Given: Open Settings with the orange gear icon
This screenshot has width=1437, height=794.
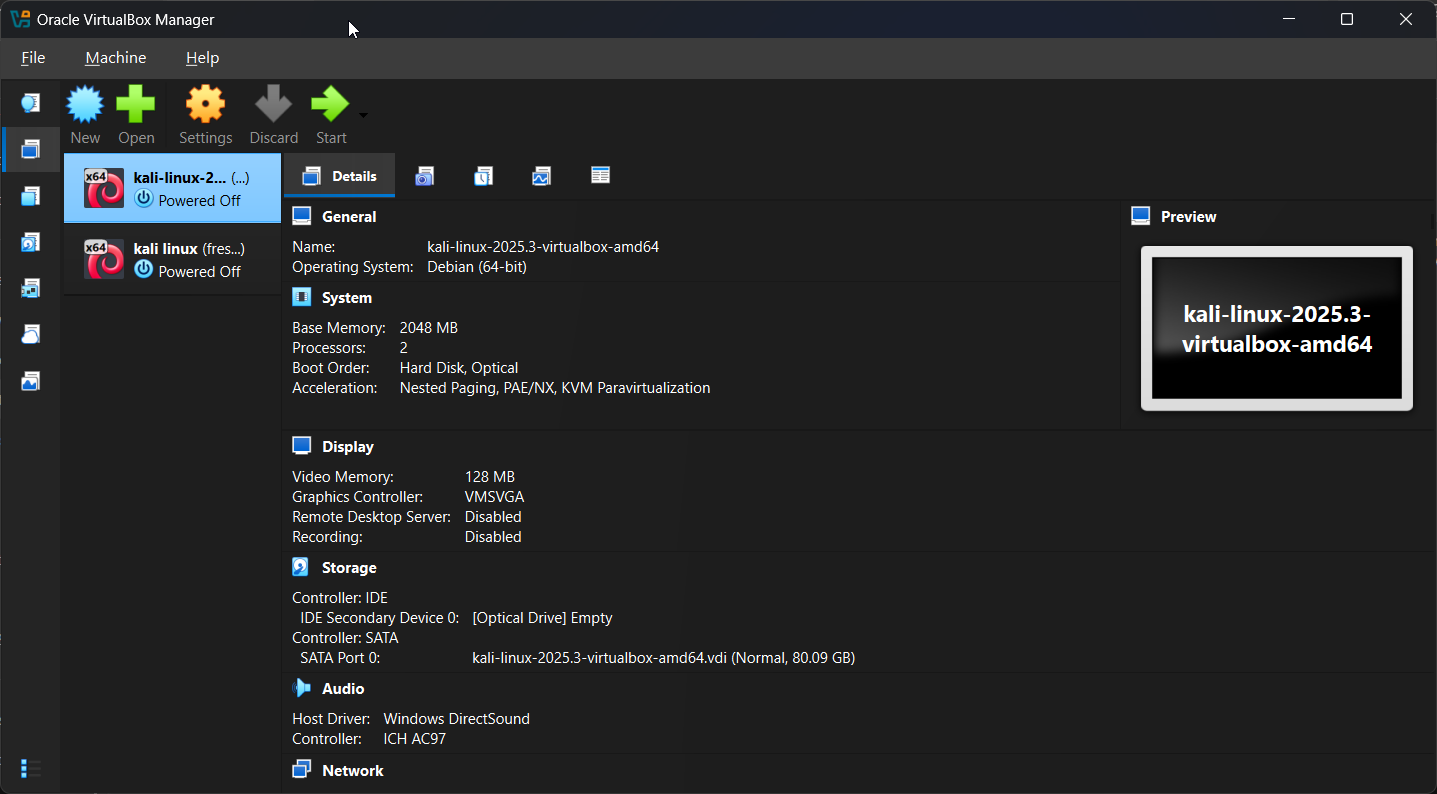Looking at the screenshot, I should 205,105.
